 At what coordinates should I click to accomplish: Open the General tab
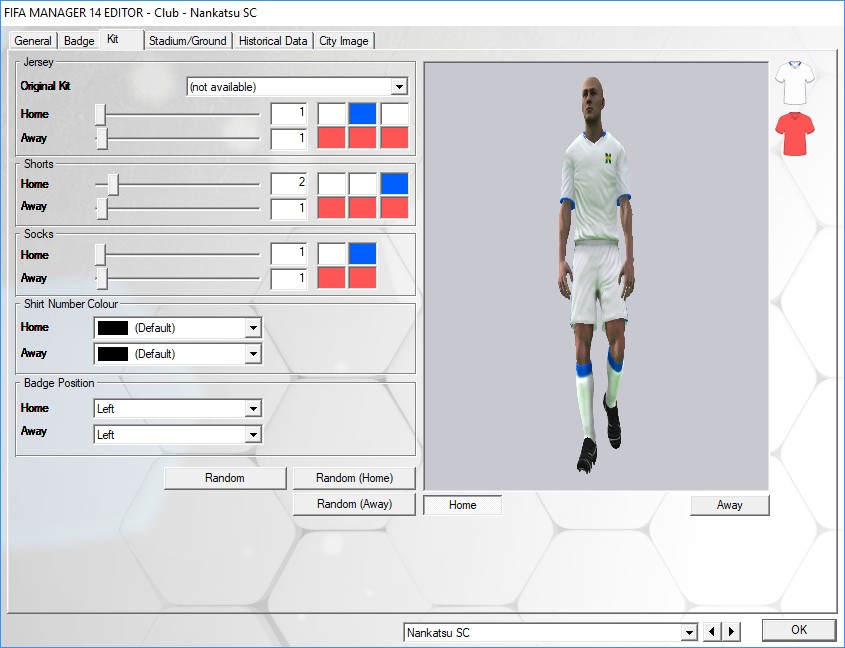click(x=33, y=41)
